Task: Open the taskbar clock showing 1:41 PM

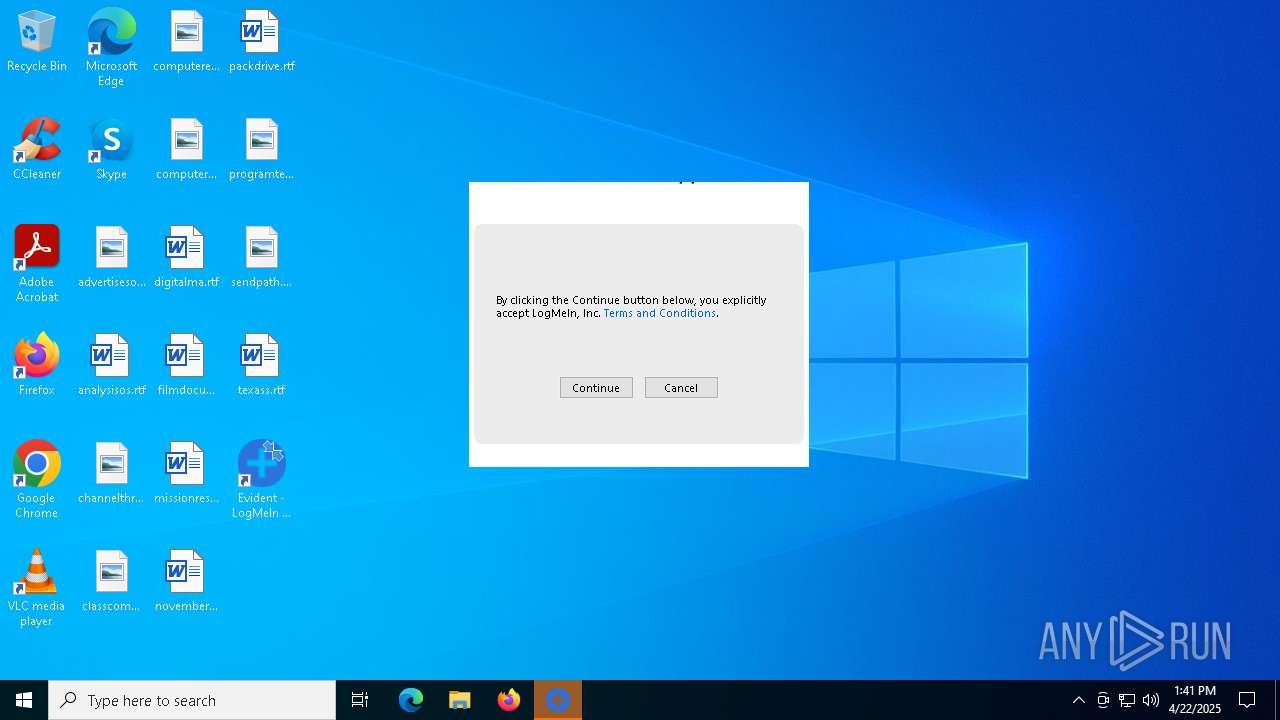Action: [1195, 700]
